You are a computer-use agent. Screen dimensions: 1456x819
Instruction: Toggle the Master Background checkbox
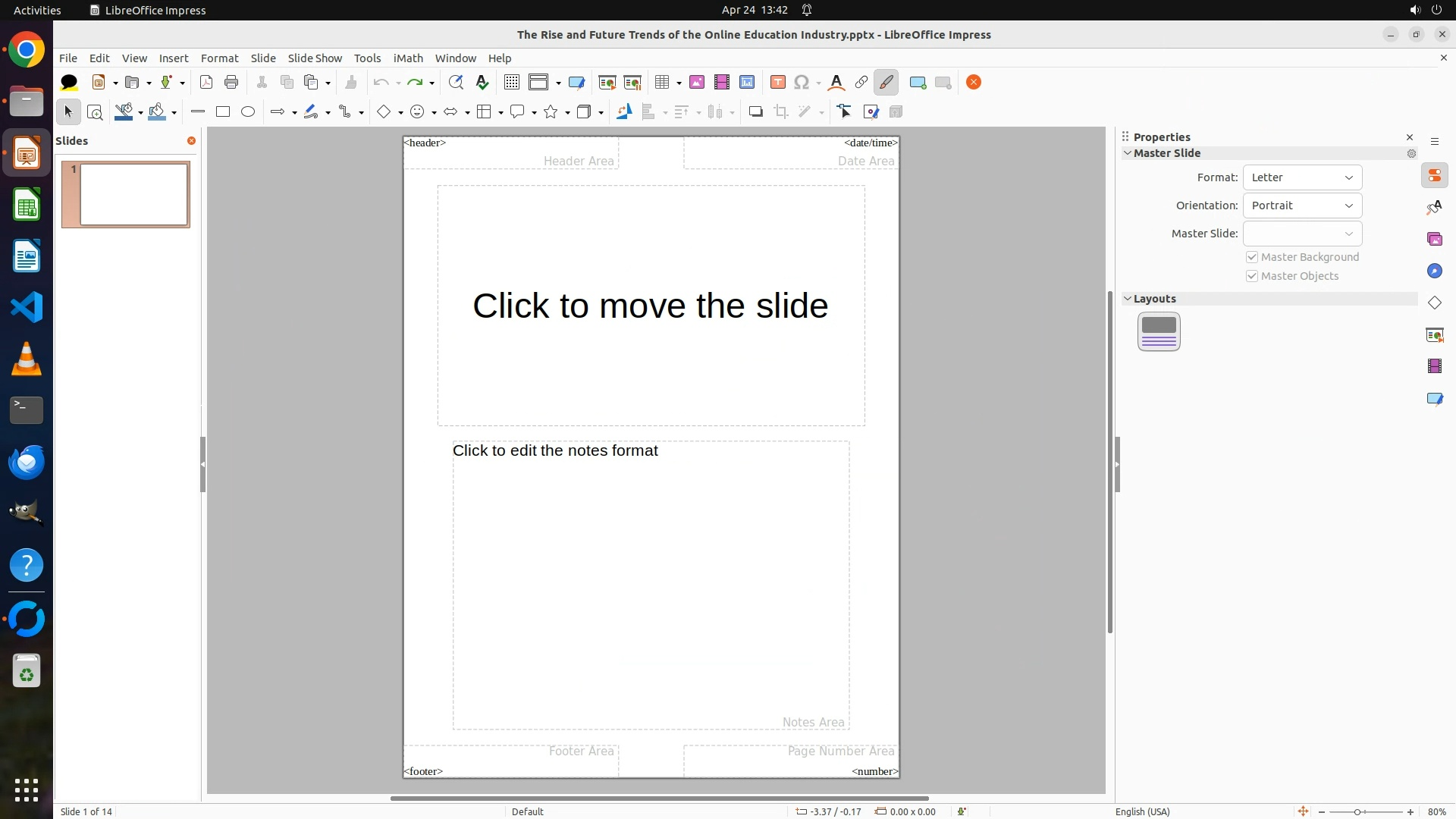[x=1252, y=257]
